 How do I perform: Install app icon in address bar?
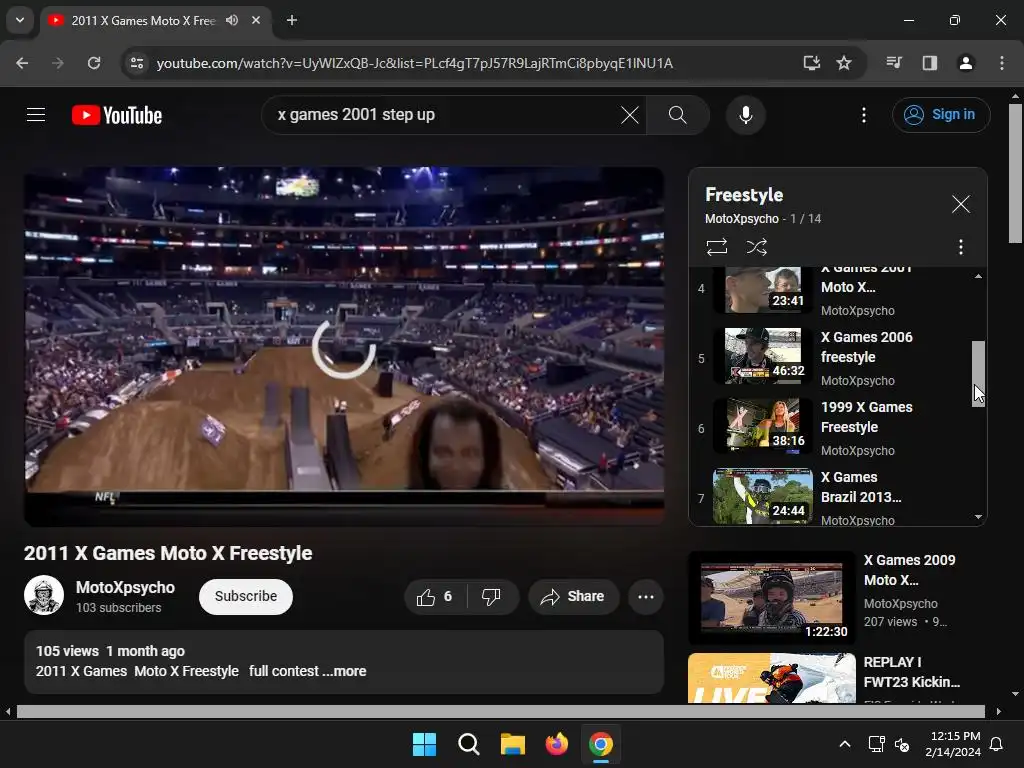[x=811, y=63]
